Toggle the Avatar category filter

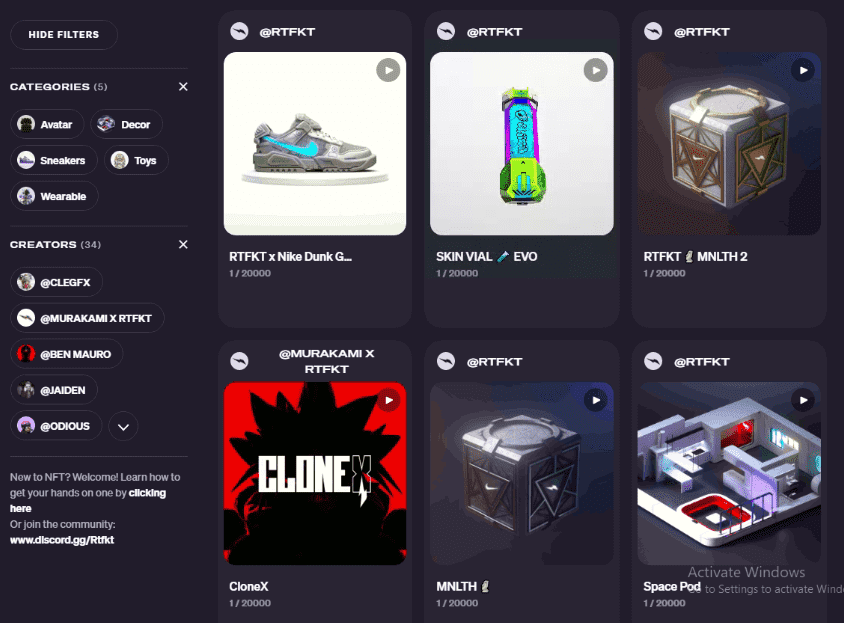tap(47, 124)
